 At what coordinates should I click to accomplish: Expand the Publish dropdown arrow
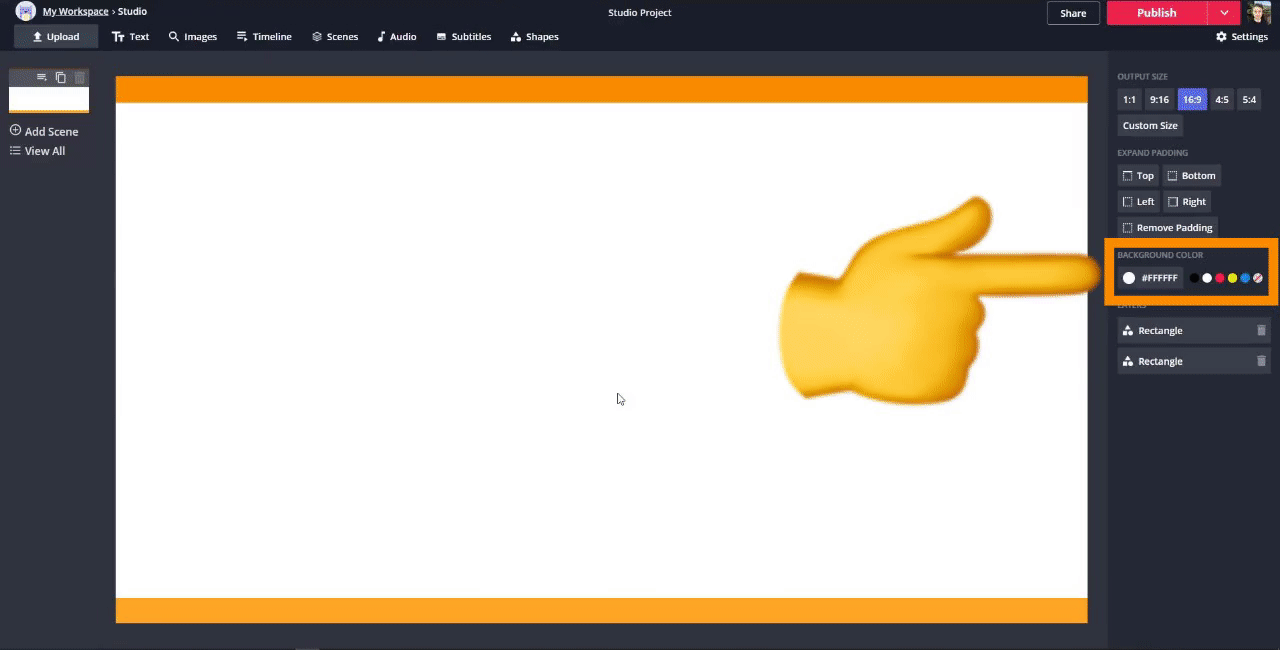tap(1224, 13)
